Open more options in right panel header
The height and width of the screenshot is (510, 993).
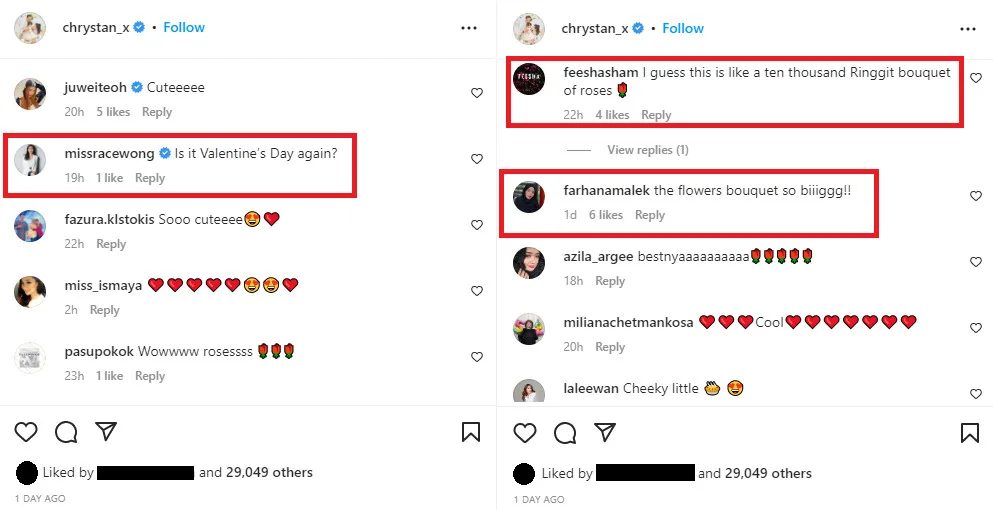pyautogui.click(x=968, y=28)
